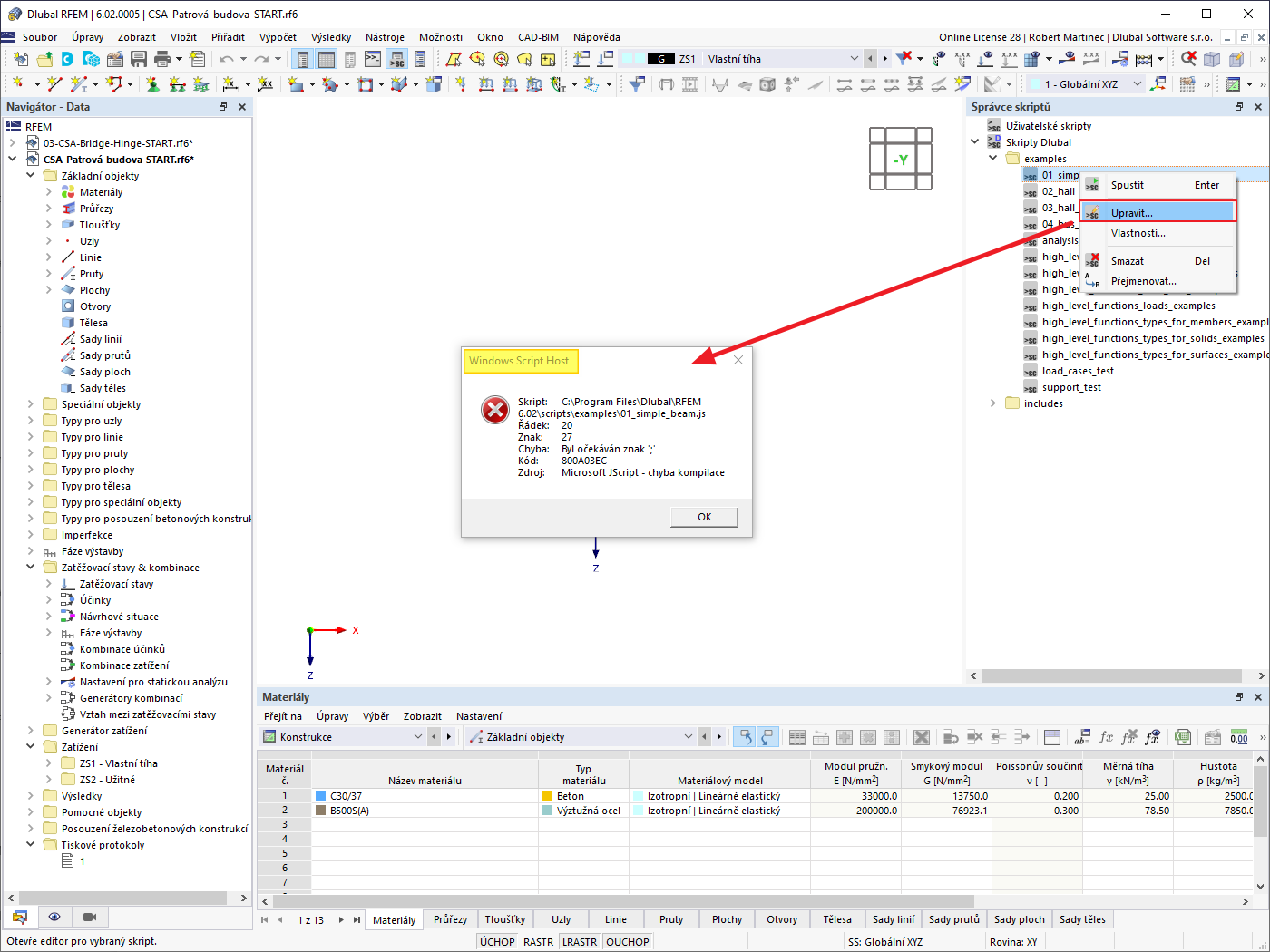Click the B500S(A) material color swatch

[320, 811]
